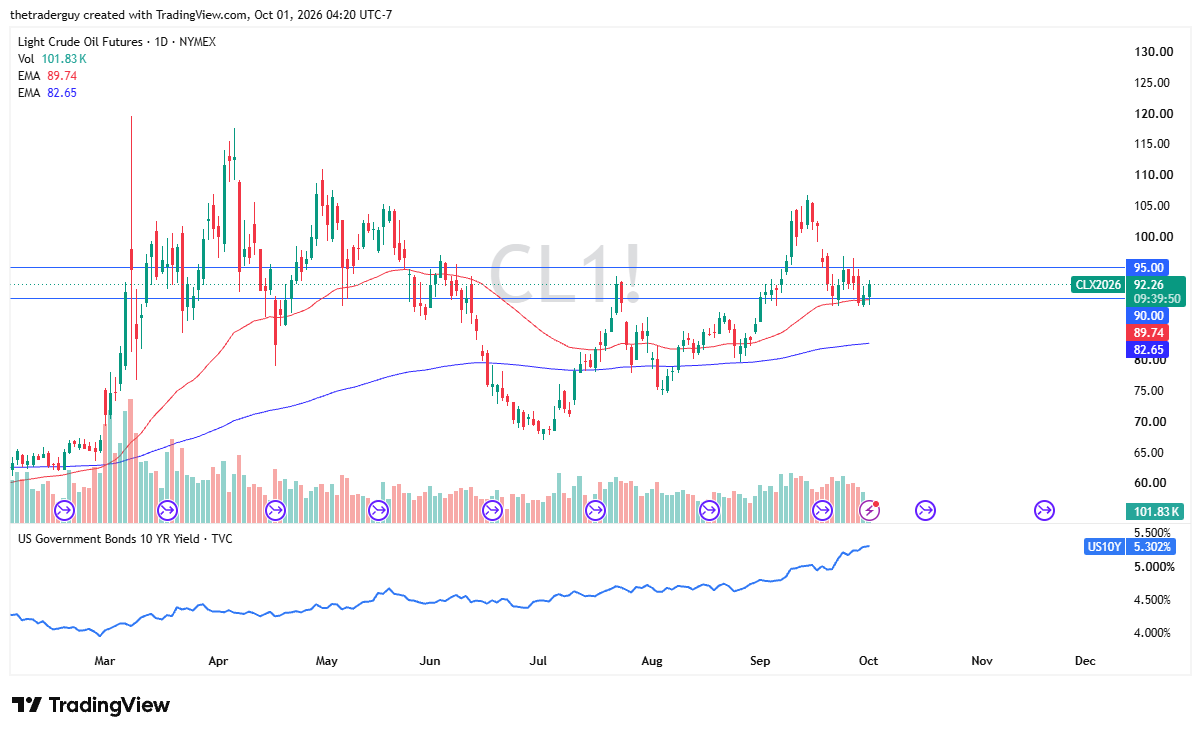The height and width of the screenshot is (735, 1201).
Task: Open the Light Crude Oil Futures symbol title
Action: pyautogui.click(x=117, y=42)
